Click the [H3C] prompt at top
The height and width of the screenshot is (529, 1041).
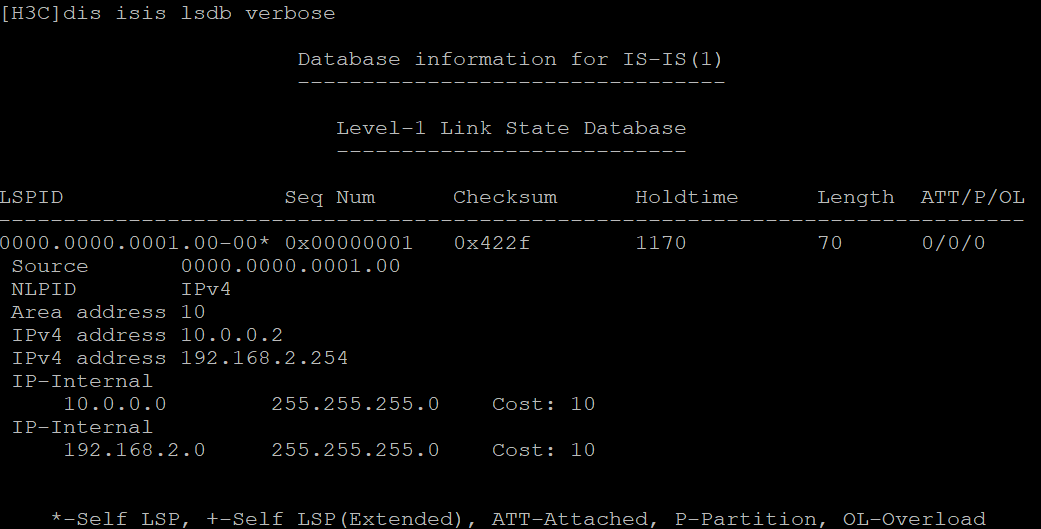point(31,13)
